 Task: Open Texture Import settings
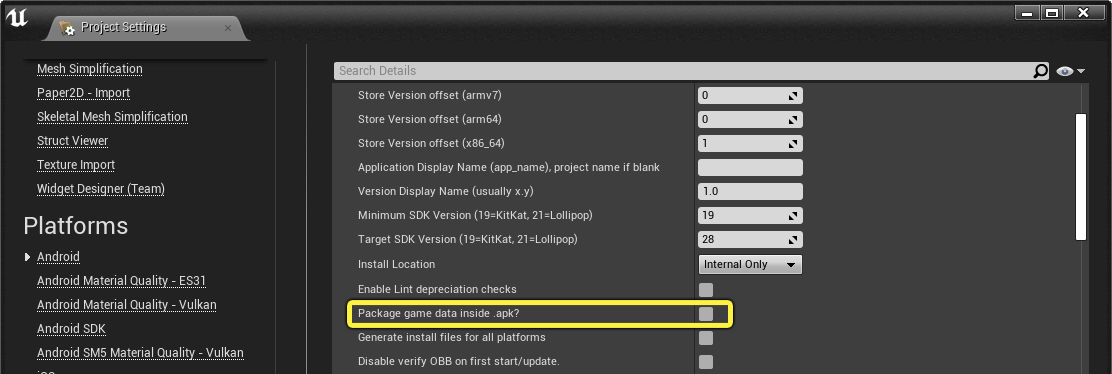click(x=76, y=165)
